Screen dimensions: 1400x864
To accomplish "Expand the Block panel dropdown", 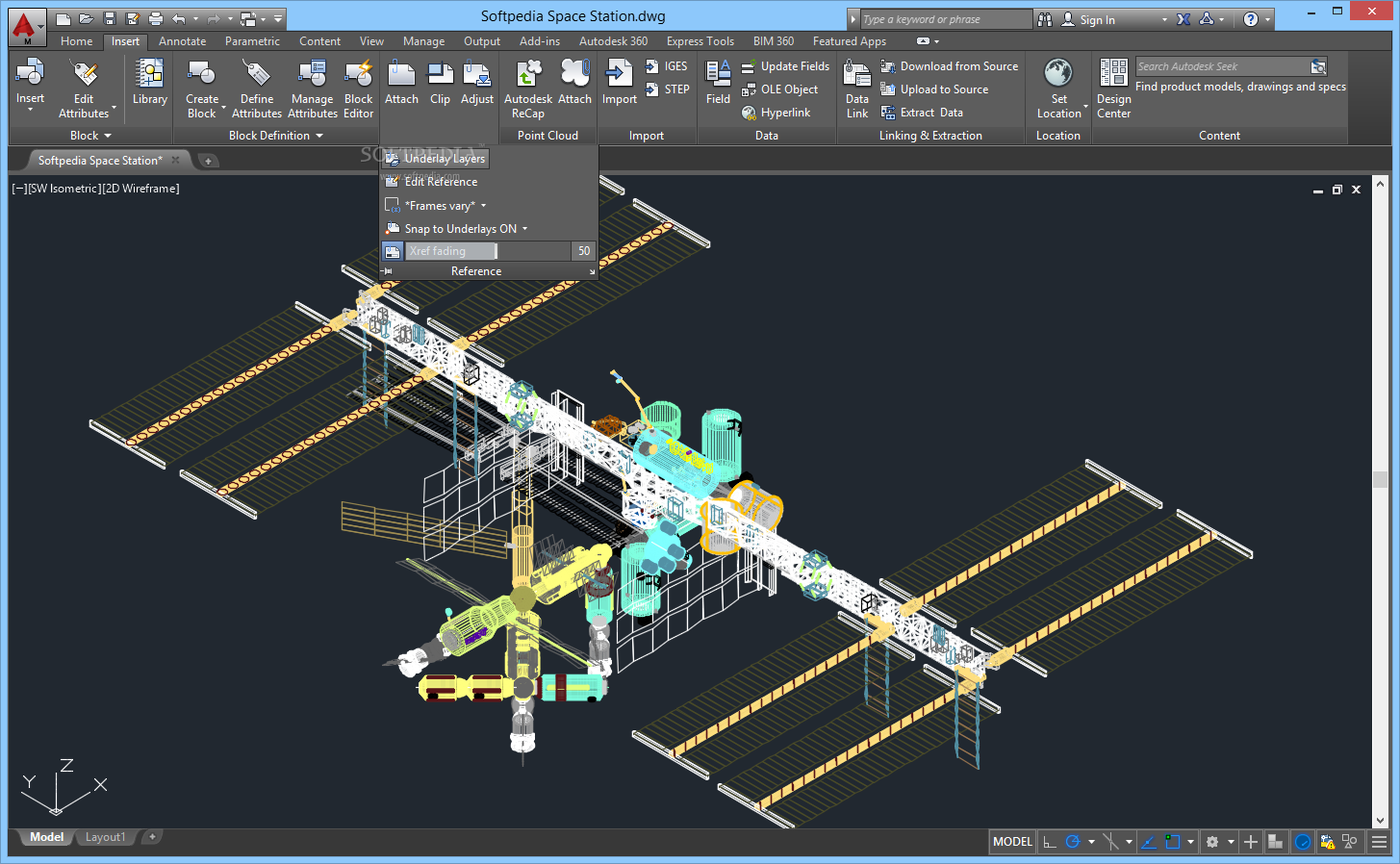I will click(x=91, y=136).
